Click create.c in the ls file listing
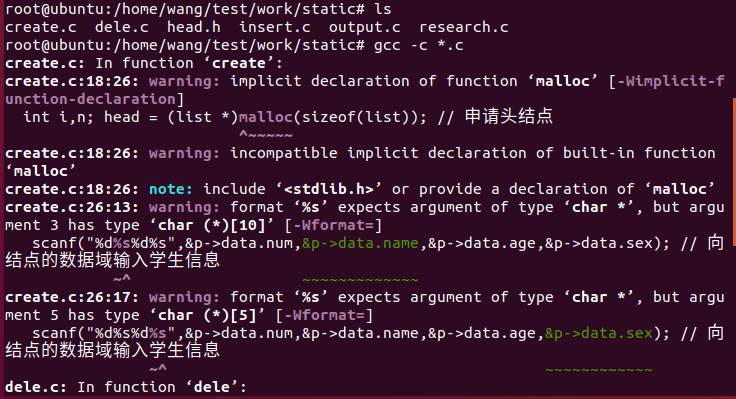The height and width of the screenshot is (399, 736). (41, 27)
